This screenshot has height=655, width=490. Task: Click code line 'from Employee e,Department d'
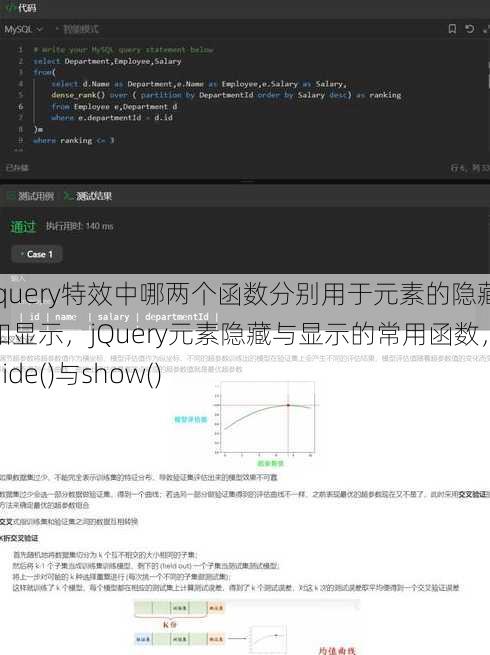[x=114, y=107]
